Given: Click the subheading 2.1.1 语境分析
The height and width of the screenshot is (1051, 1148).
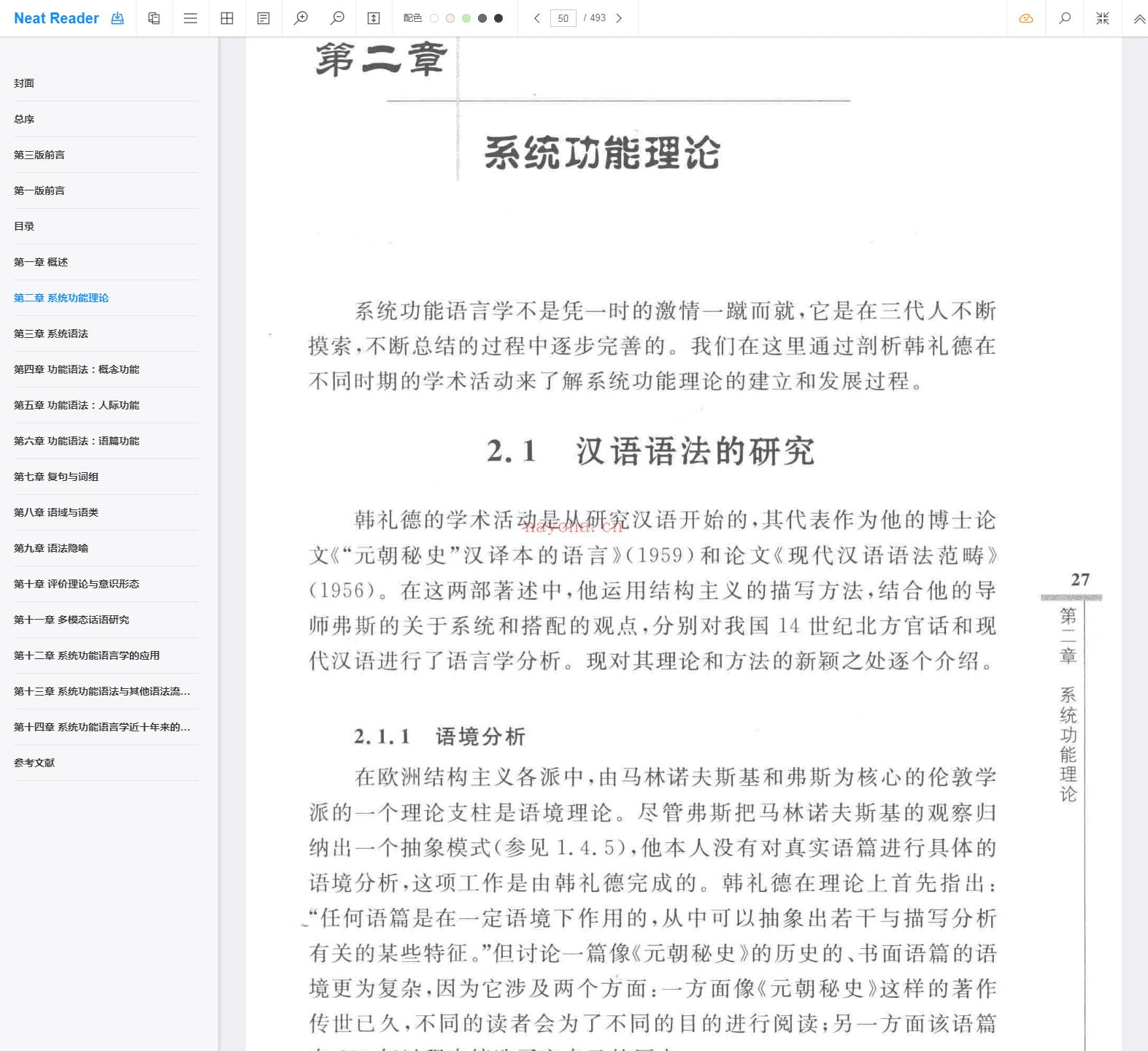Looking at the screenshot, I should [x=439, y=736].
